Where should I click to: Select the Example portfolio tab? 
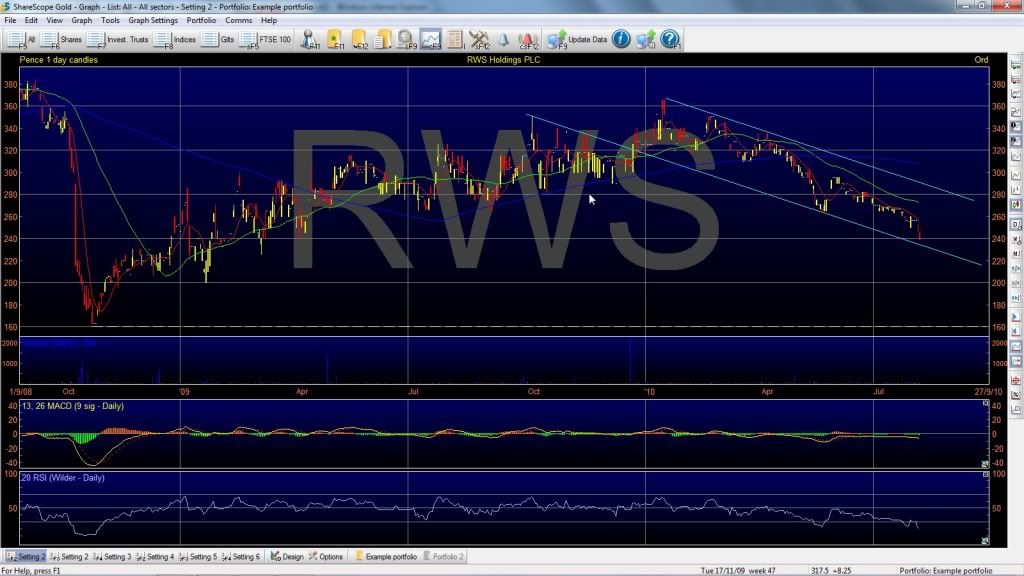pyautogui.click(x=386, y=556)
